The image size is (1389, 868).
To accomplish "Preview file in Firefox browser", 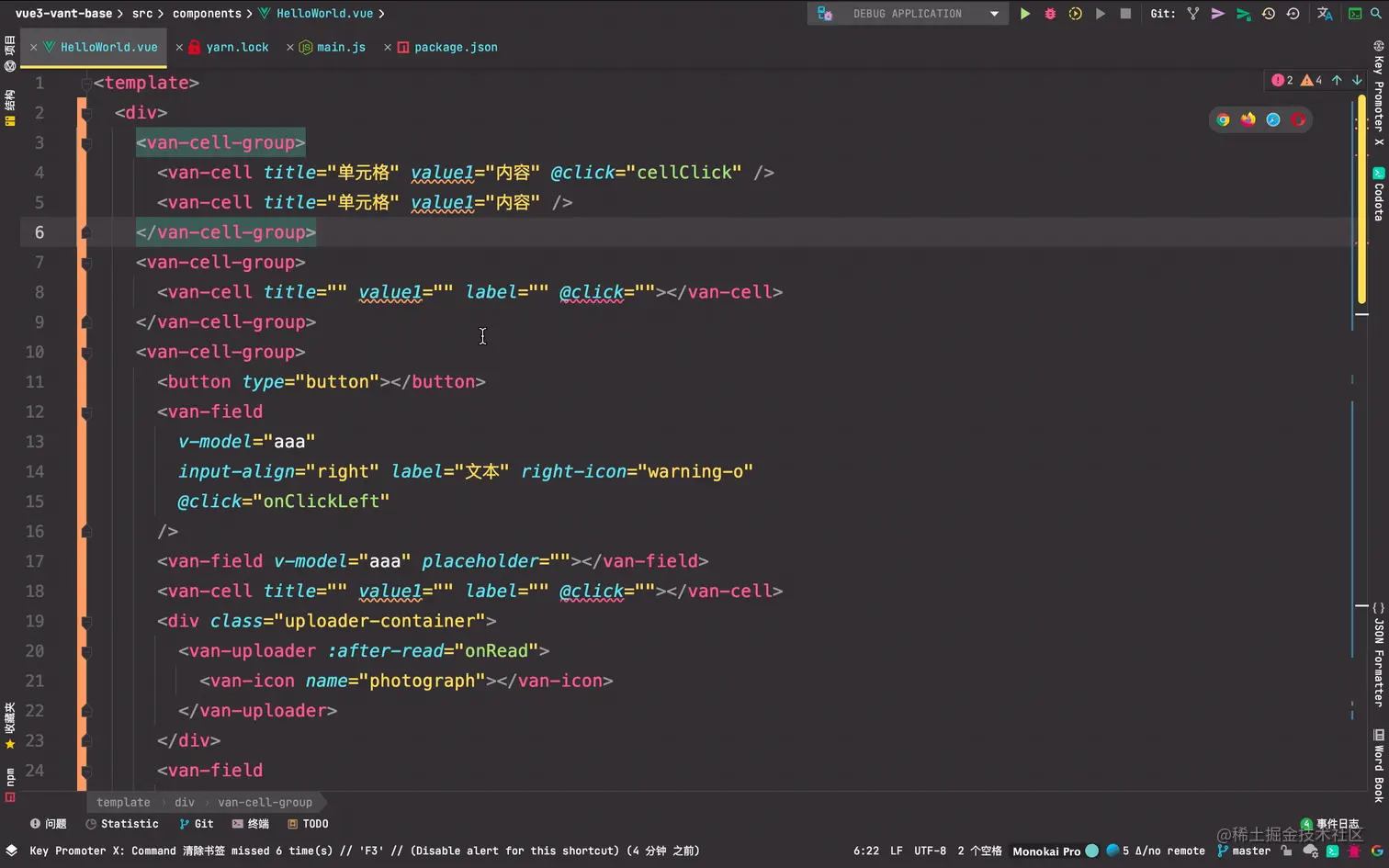I will pyautogui.click(x=1248, y=119).
